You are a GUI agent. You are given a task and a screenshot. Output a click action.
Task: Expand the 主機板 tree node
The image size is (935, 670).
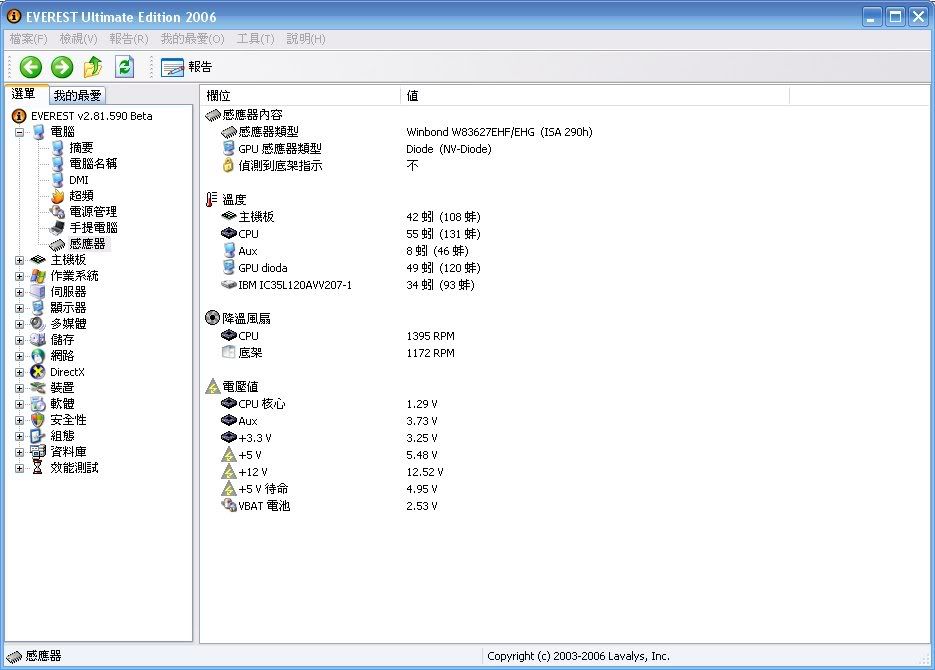pyautogui.click(x=19, y=260)
